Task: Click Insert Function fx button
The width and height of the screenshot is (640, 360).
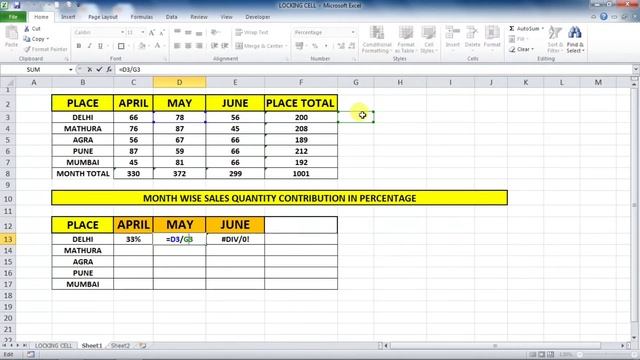Action: (x=109, y=70)
